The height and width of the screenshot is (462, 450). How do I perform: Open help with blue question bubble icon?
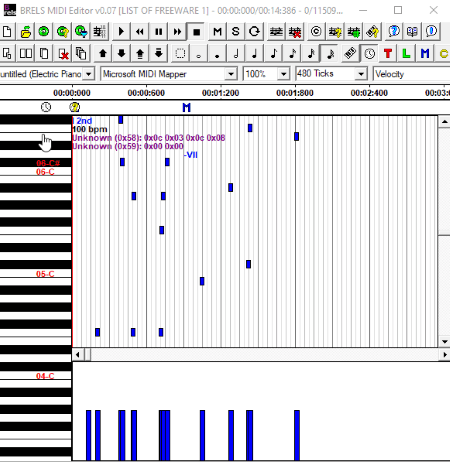point(394,32)
